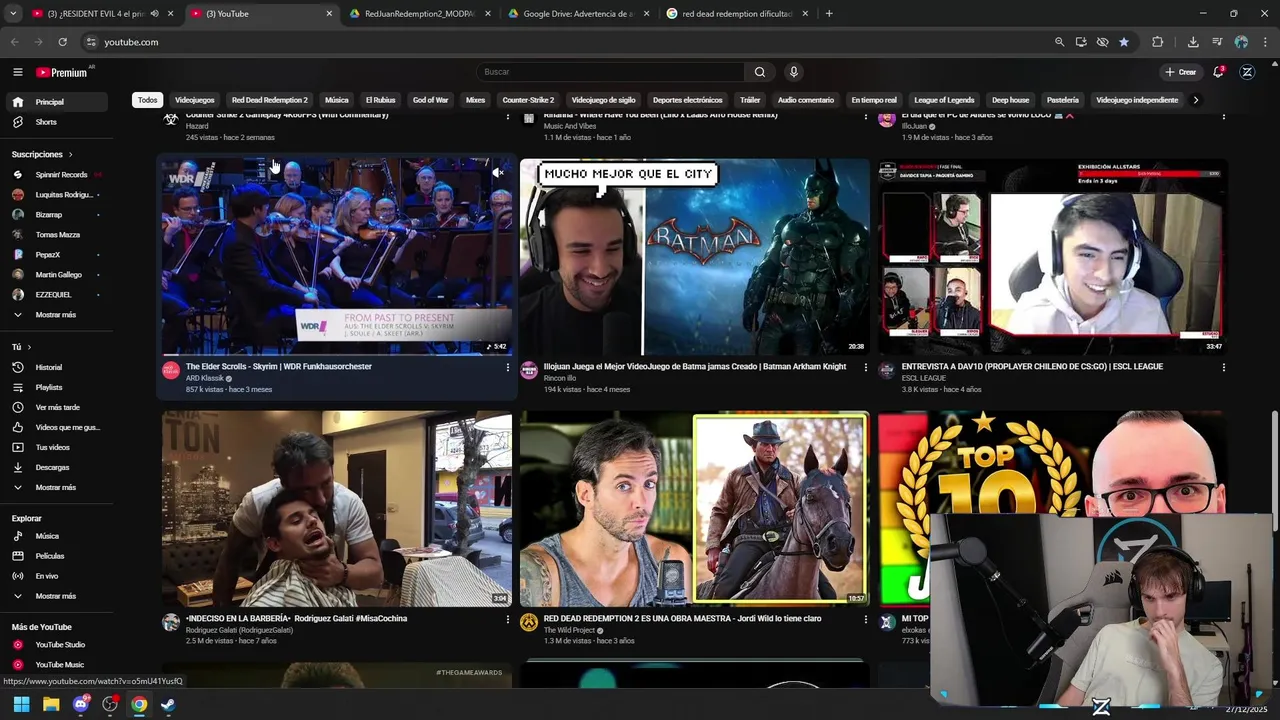Open Steam from the taskbar
The height and width of the screenshot is (720, 1280).
[x=168, y=704]
